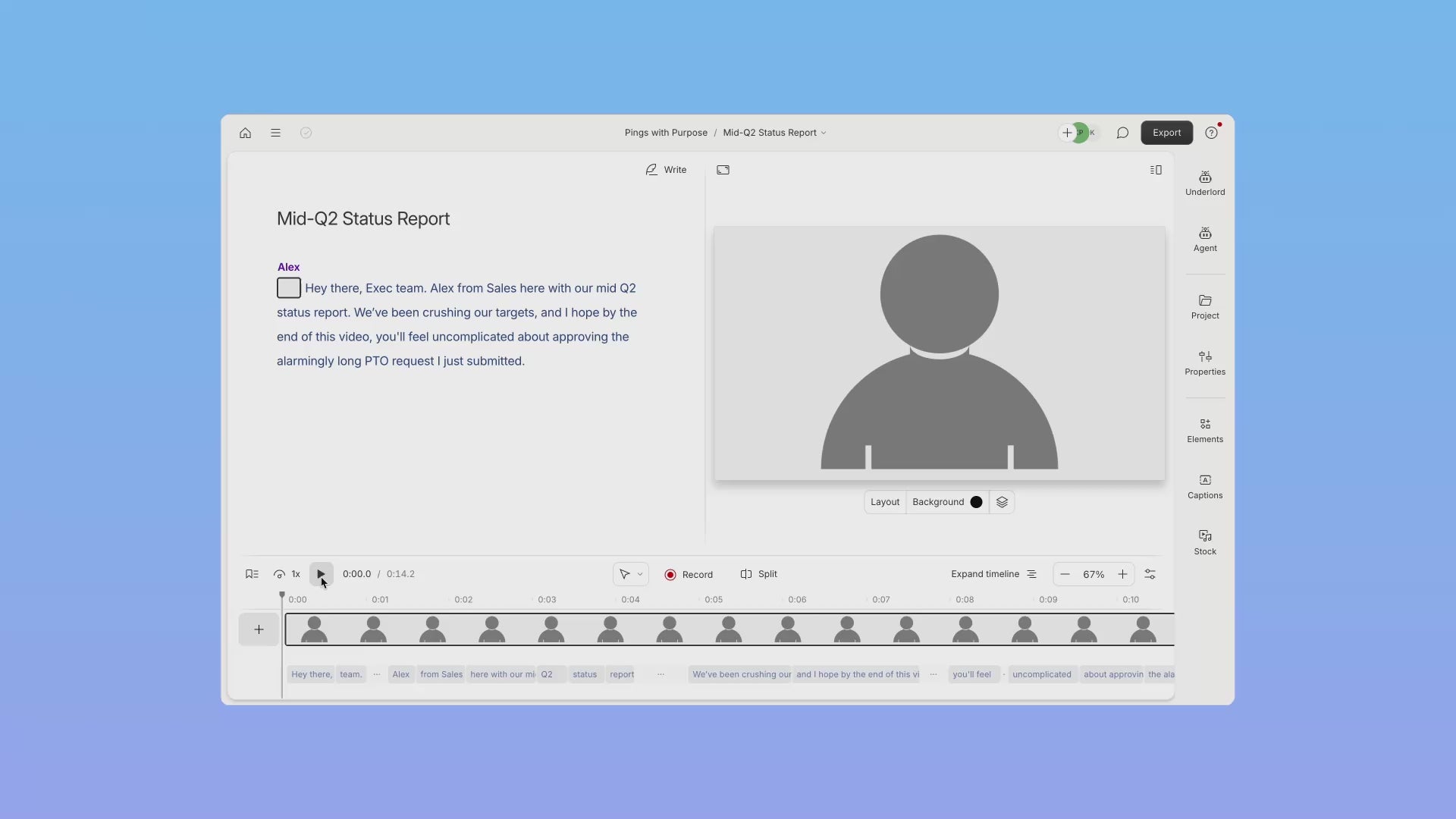Image resolution: width=1456 pixels, height=819 pixels.
Task: Open the hamburger menu
Action: (x=275, y=133)
